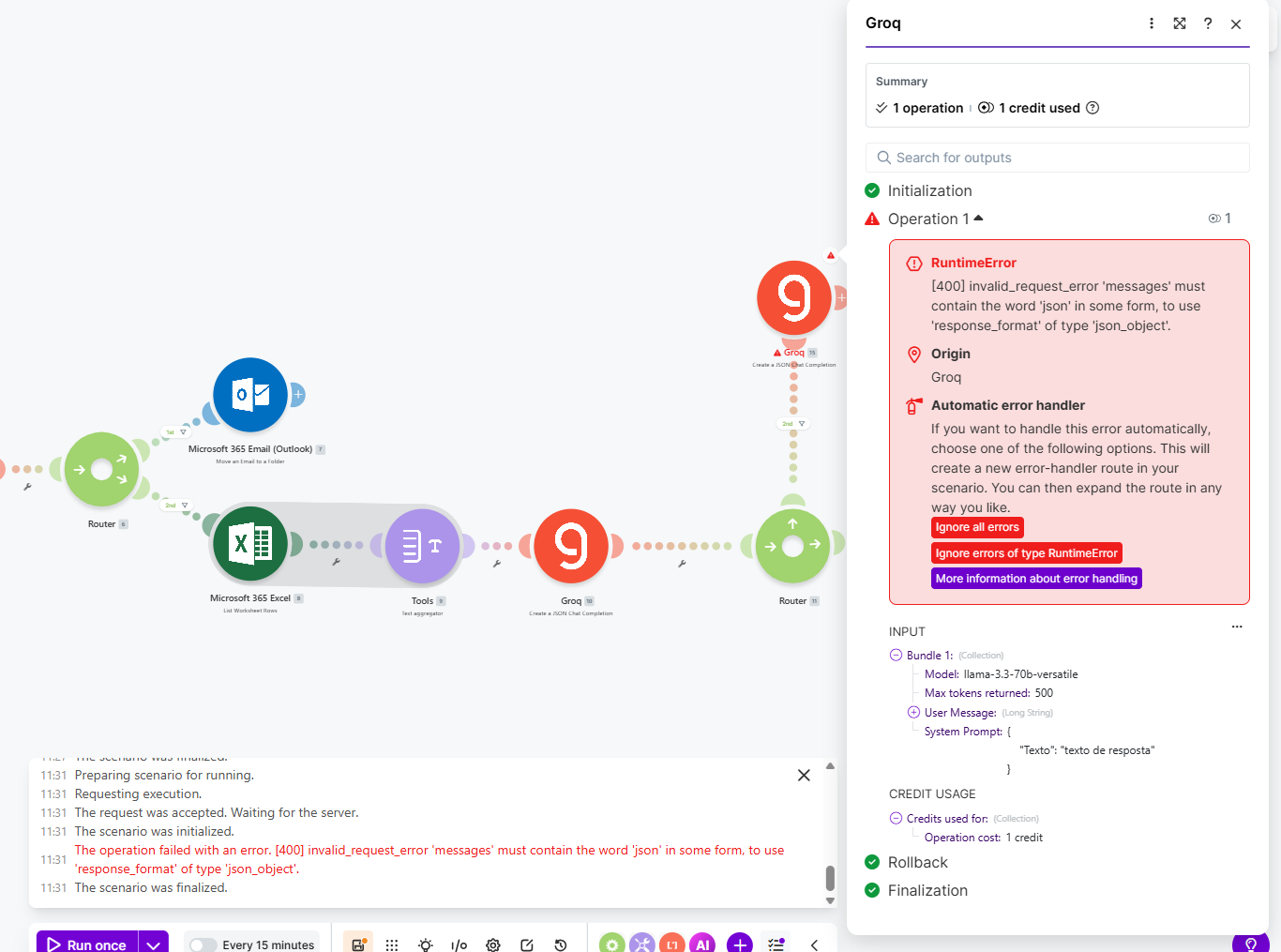
Task: Open the green Tools favorite icon
Action: [612, 944]
